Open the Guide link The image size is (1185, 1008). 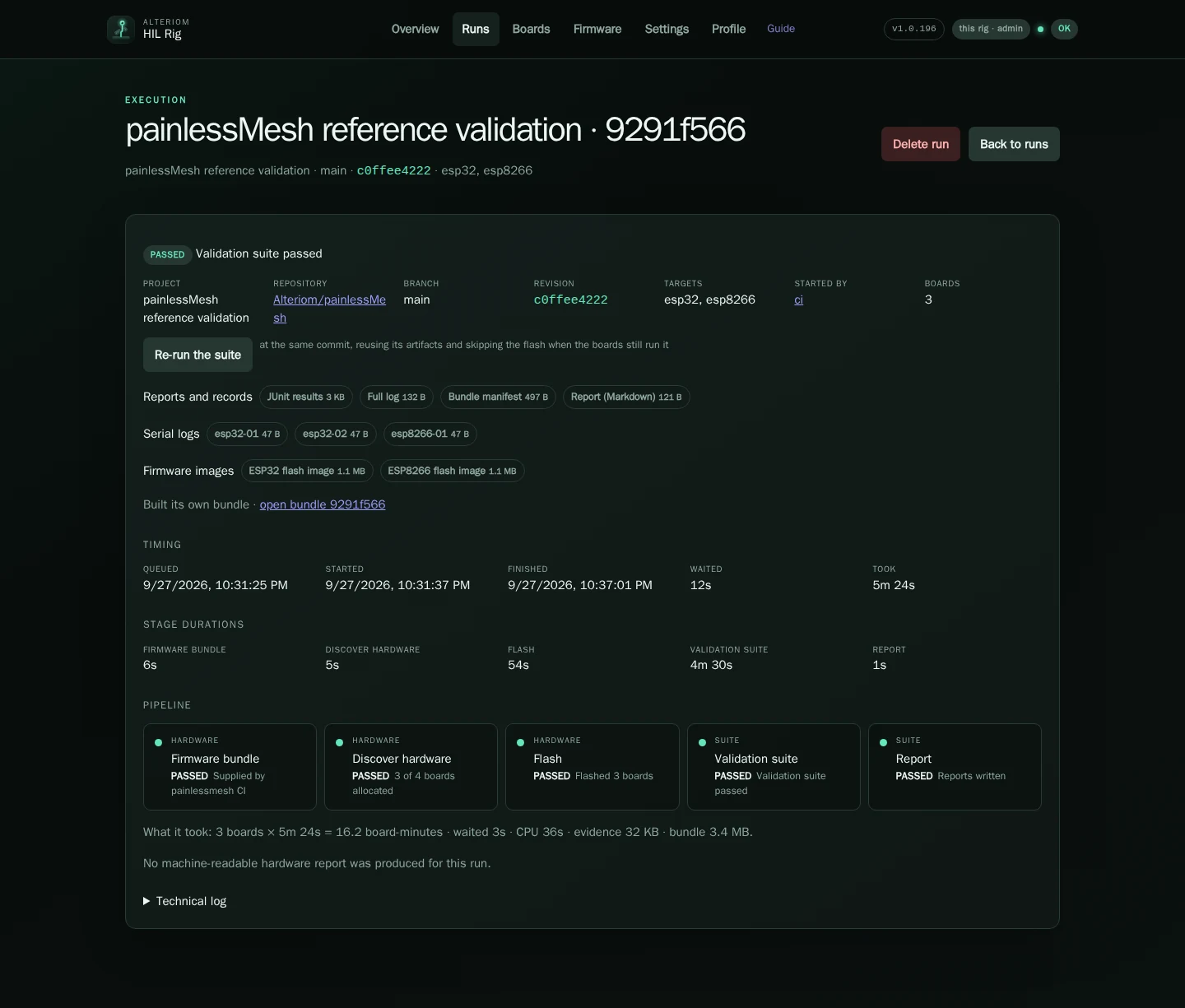pyautogui.click(x=781, y=29)
